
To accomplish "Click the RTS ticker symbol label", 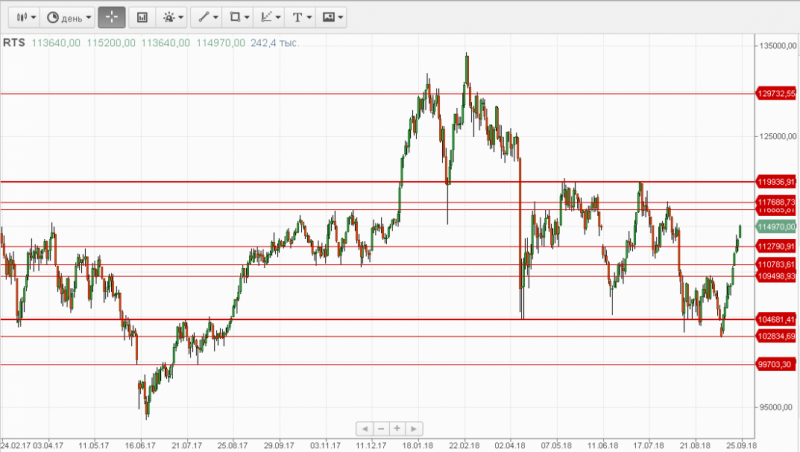I will coord(14,43).
